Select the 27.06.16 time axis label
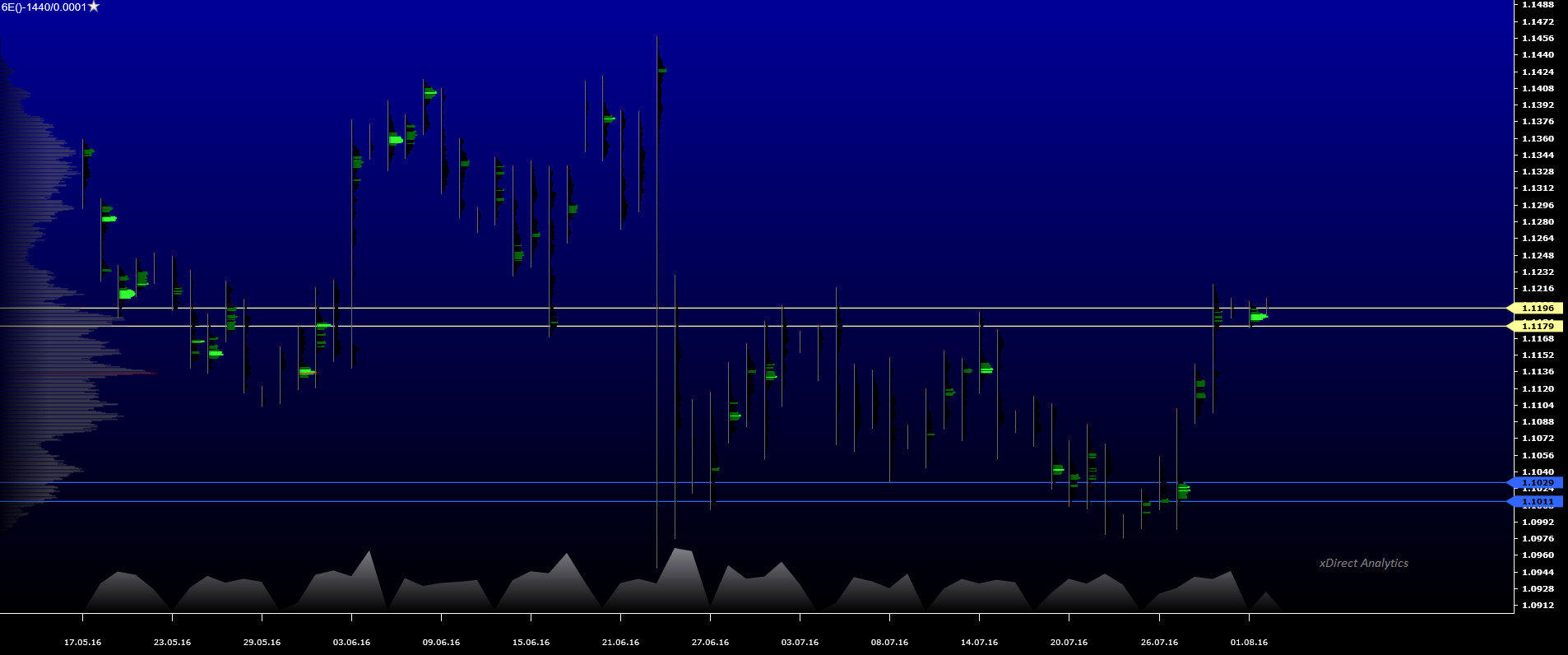1568x655 pixels. tap(710, 643)
